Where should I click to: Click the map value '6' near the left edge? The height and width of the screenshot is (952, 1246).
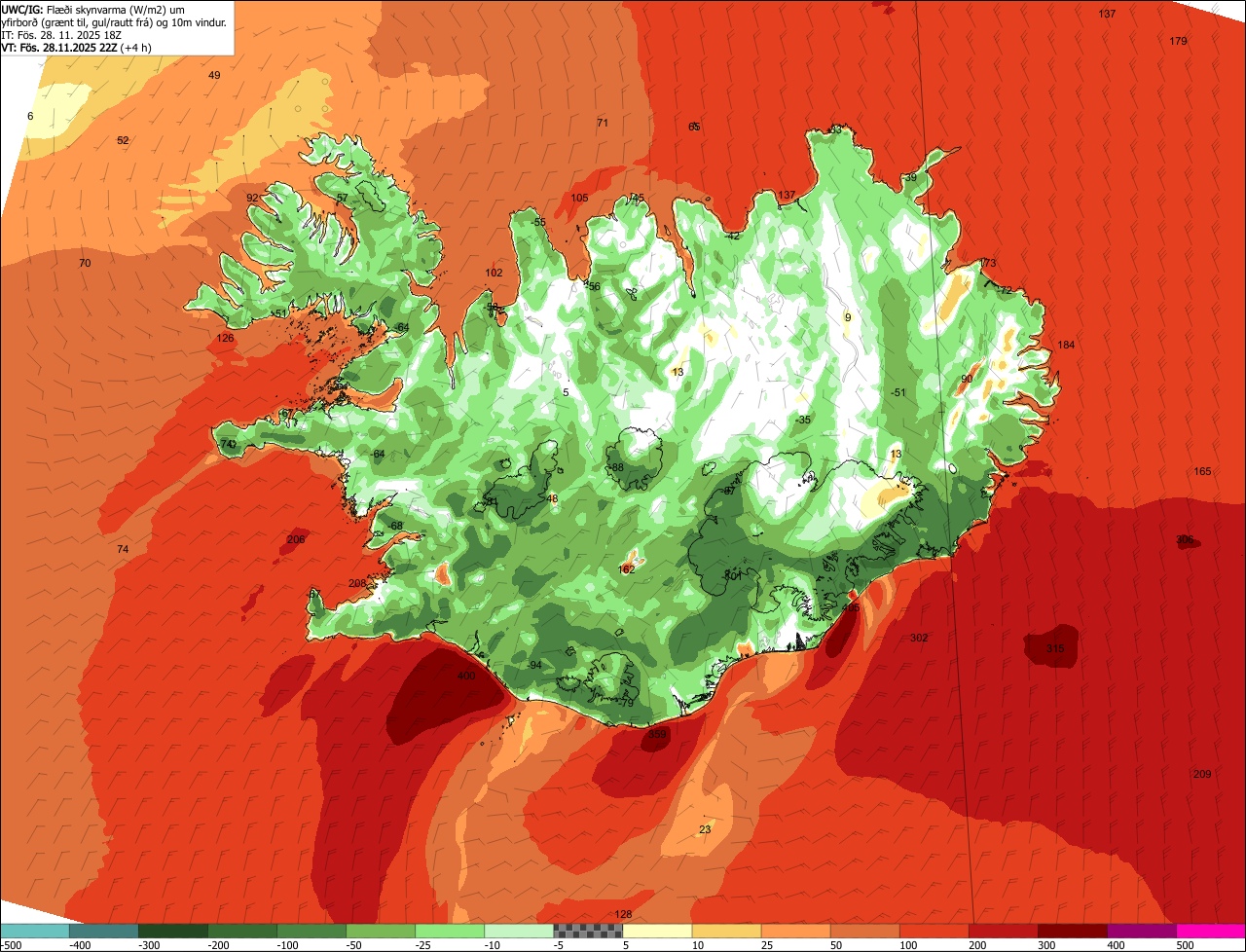click(30, 116)
